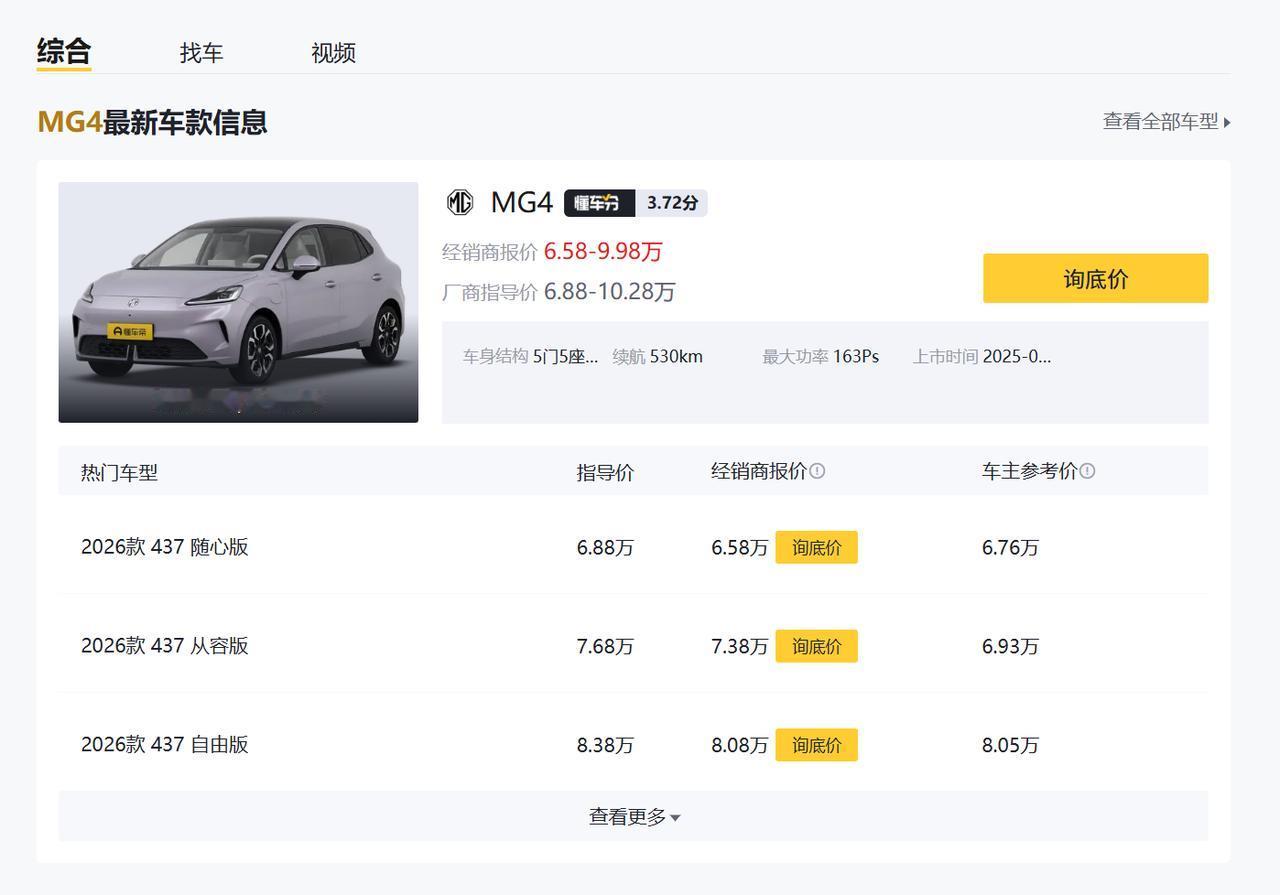Click 询底价 for 437 自由版

[x=816, y=746]
